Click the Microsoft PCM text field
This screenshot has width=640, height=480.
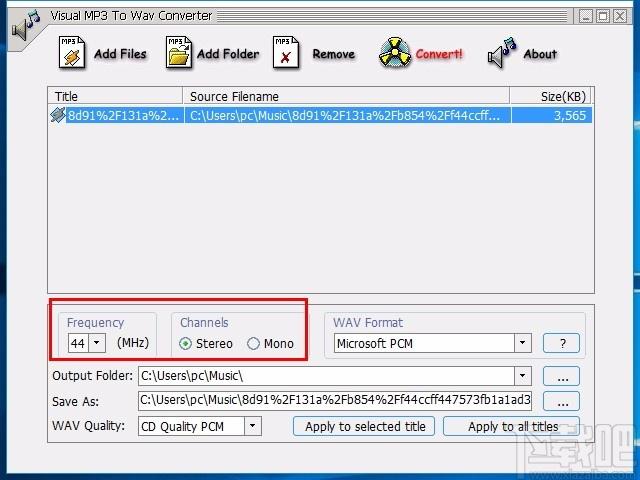click(424, 343)
